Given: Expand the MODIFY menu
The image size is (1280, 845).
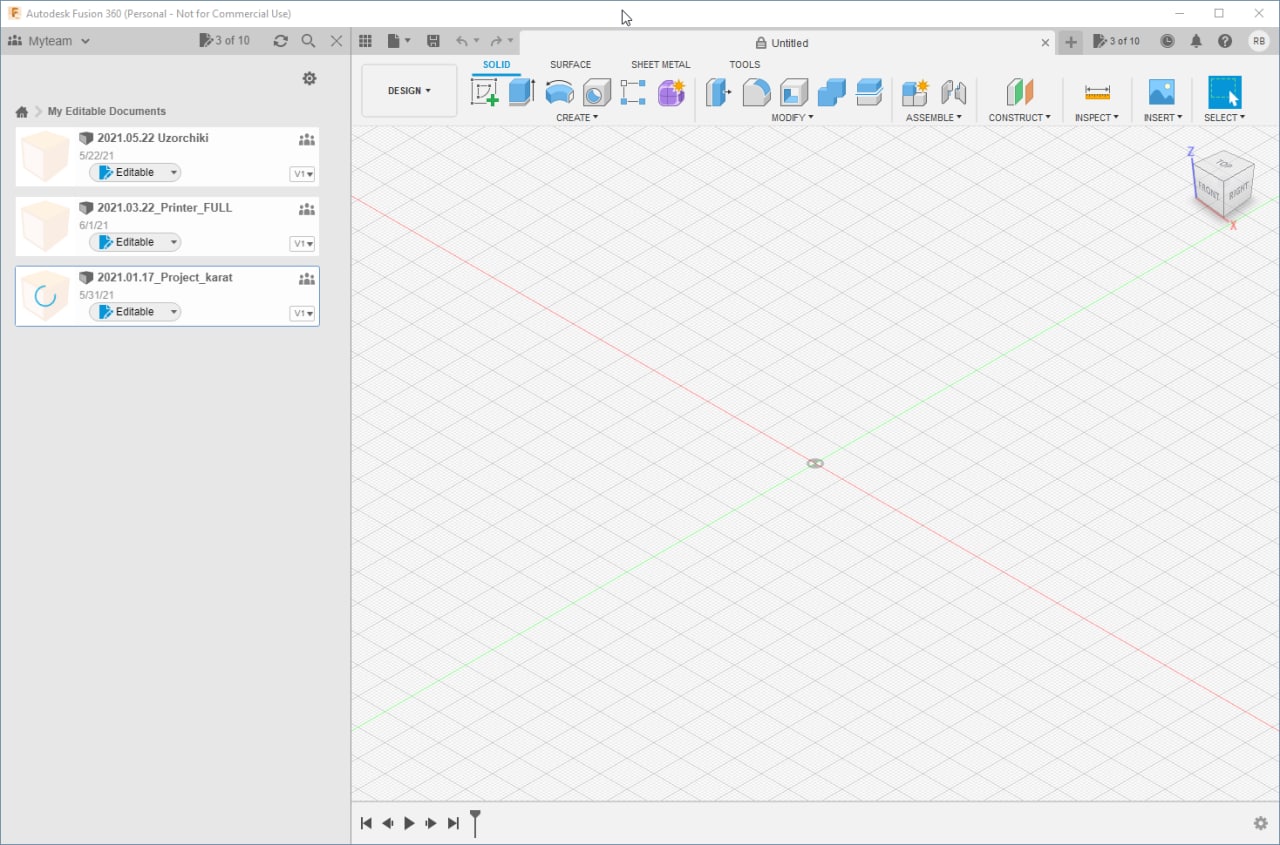Looking at the screenshot, I should [x=792, y=118].
